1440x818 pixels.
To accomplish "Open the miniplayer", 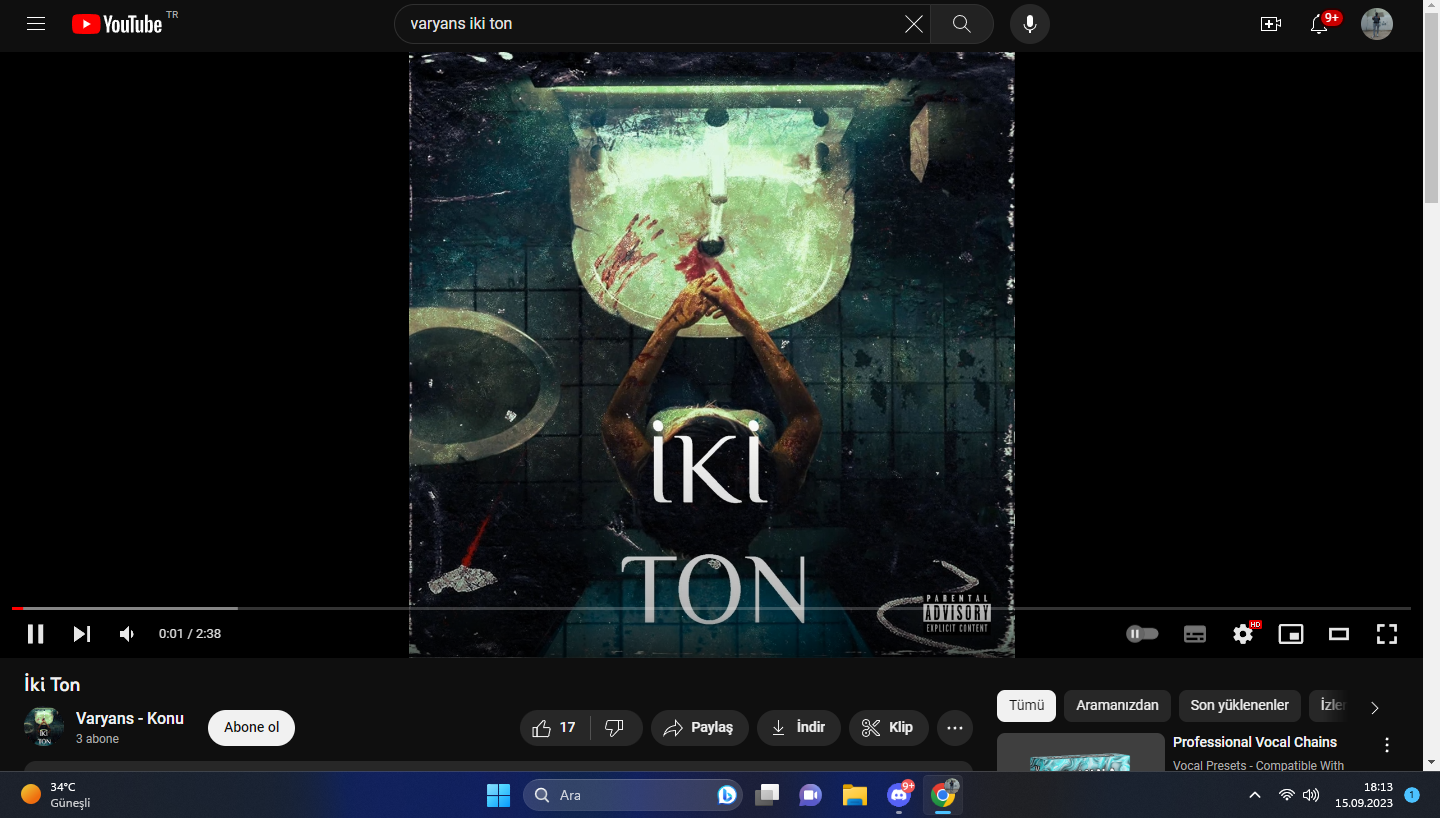I will coord(1291,634).
